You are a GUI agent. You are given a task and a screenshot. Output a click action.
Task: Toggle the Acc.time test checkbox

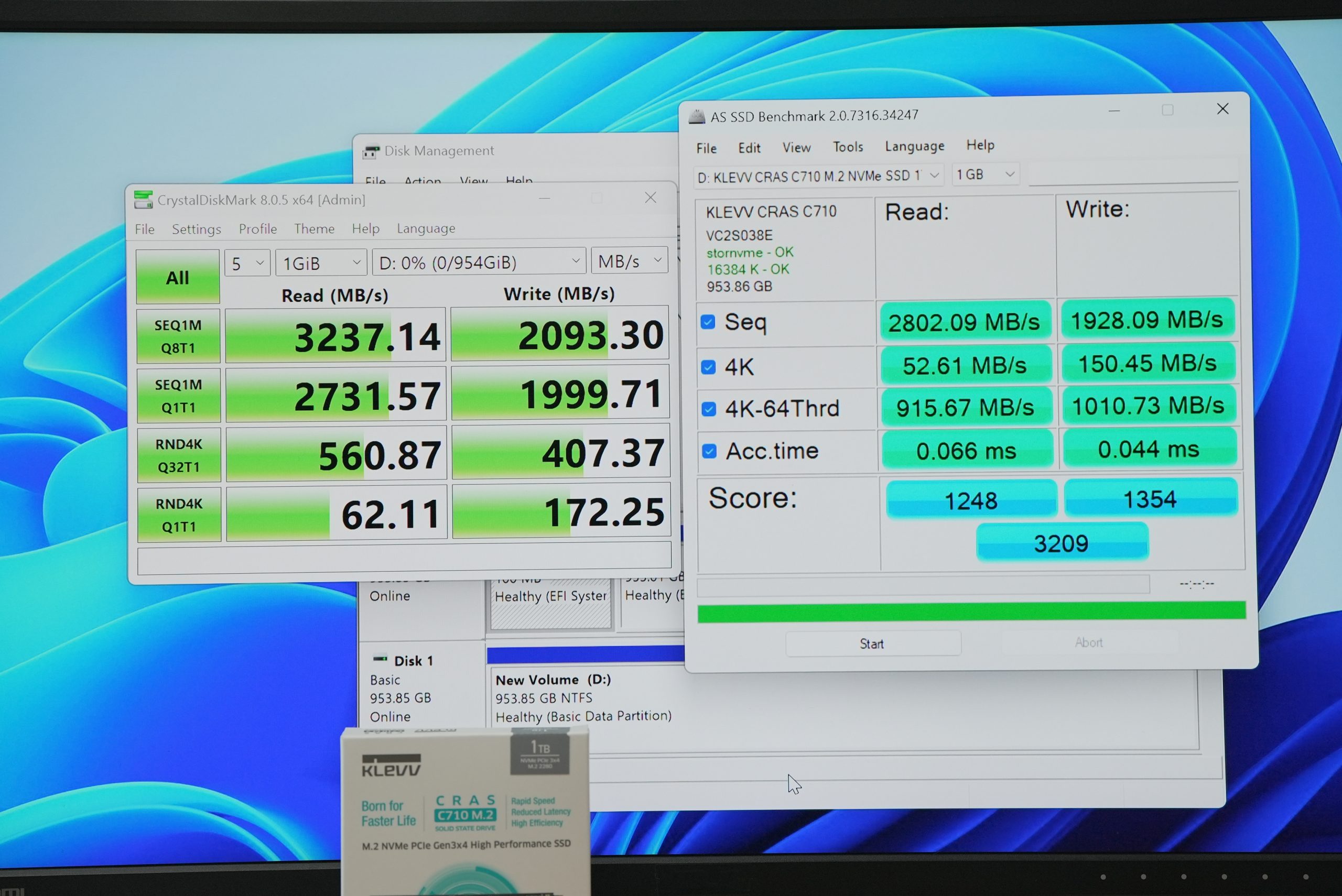(x=709, y=452)
